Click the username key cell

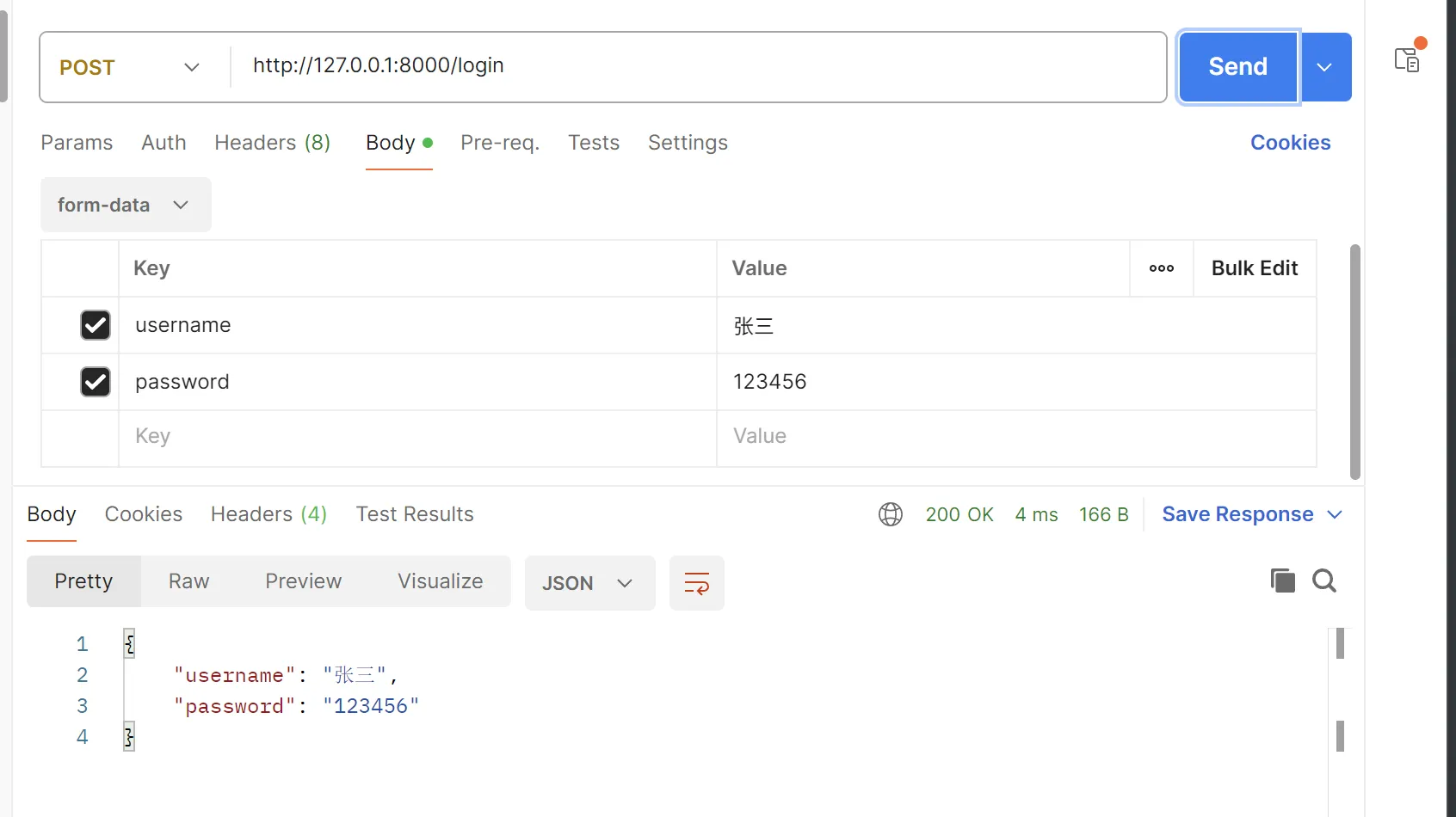pyautogui.click(x=417, y=325)
